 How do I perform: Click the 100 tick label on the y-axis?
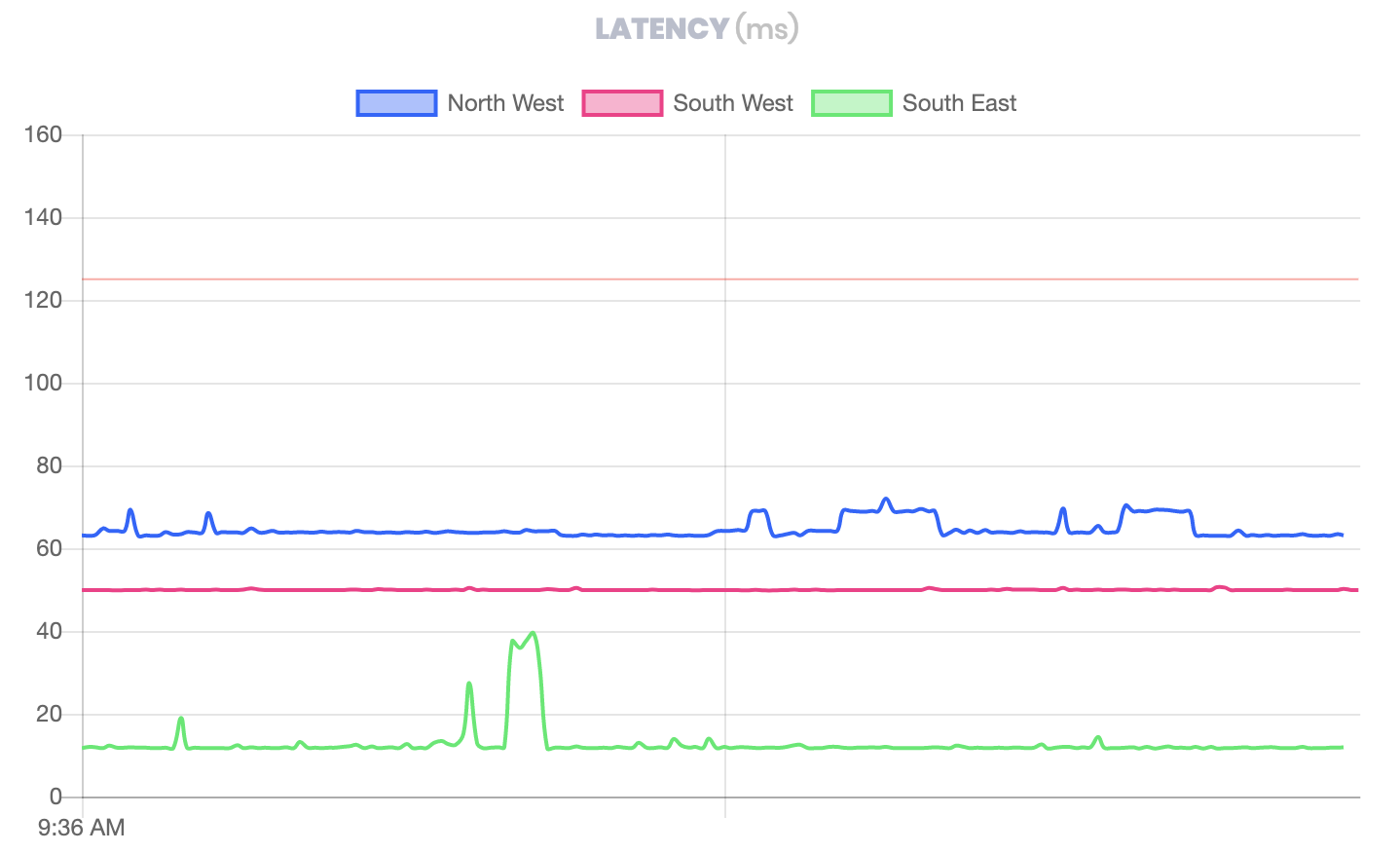[x=43, y=384]
